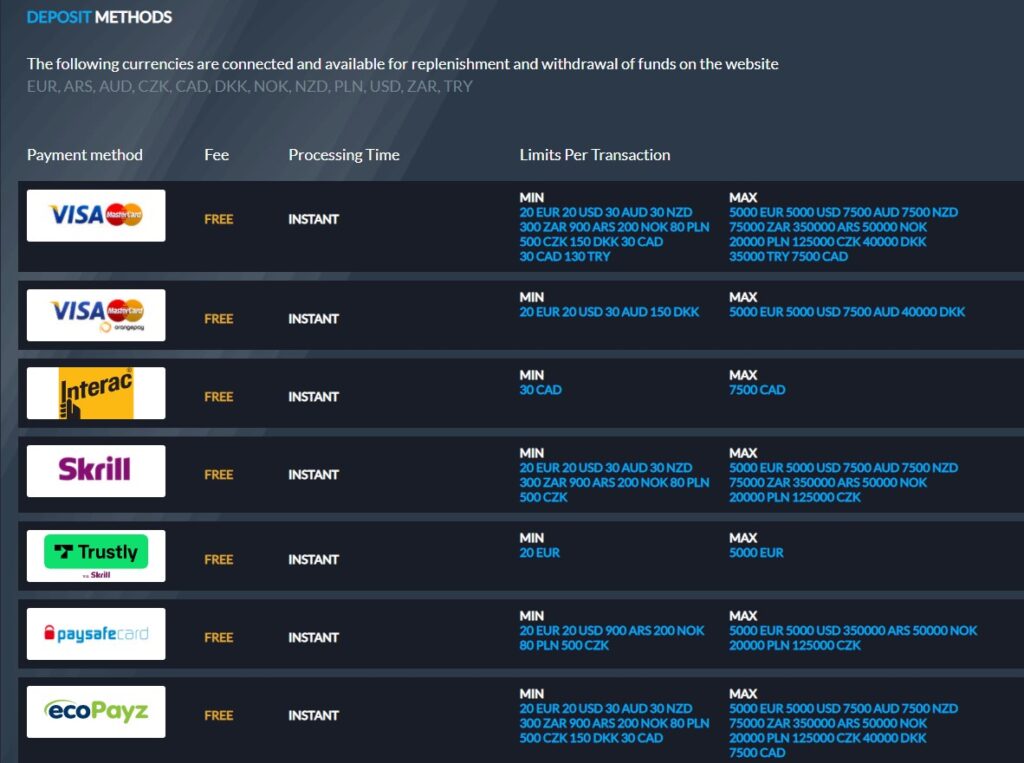This screenshot has height=763, width=1024.
Task: Click INSTANT in the Trustly row
Action: pos(313,559)
